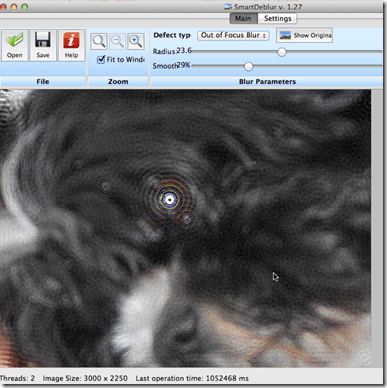Click the Last operation time status
This screenshot has width=387, height=388.
pos(192,378)
